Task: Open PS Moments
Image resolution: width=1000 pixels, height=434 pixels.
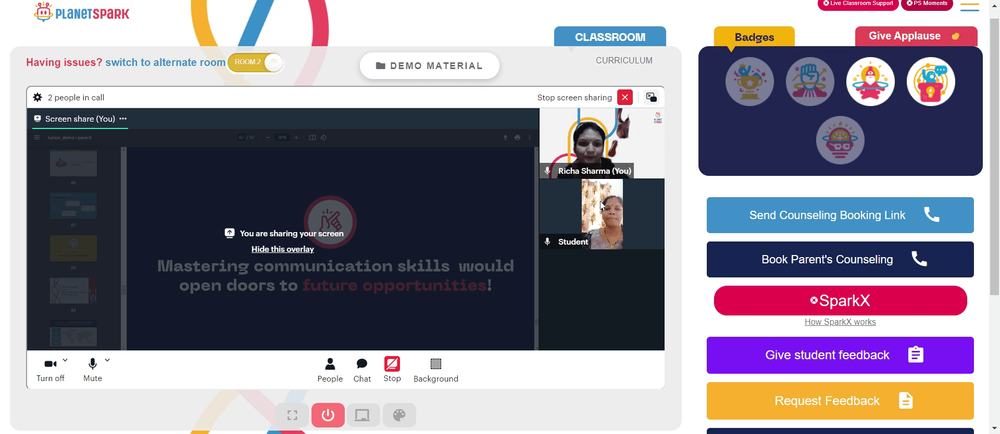Action: (927, 4)
